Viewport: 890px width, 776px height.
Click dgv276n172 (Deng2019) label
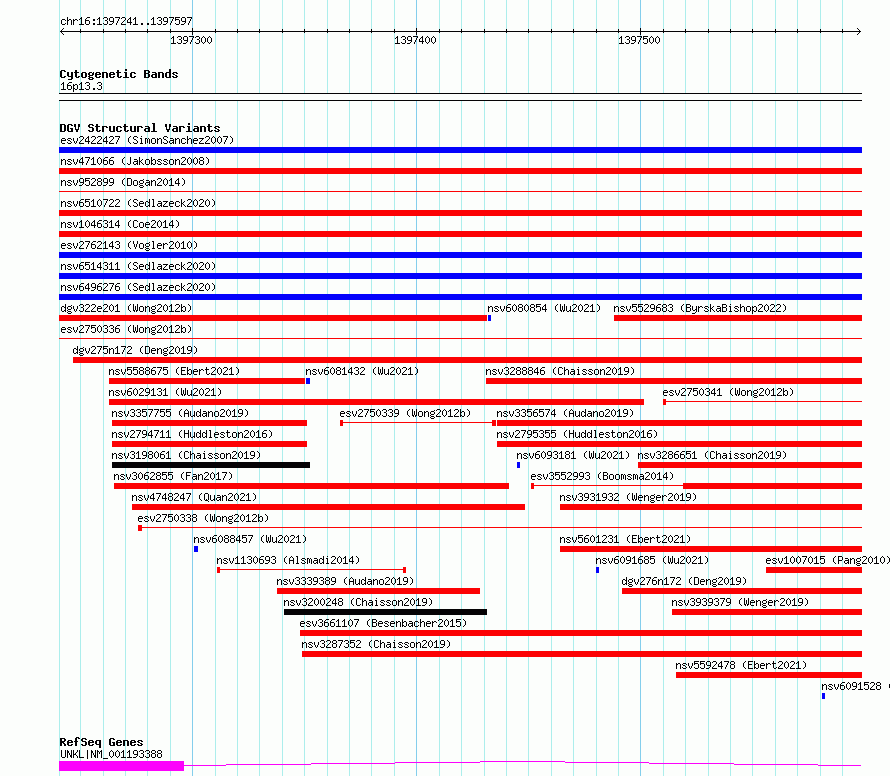point(684,581)
